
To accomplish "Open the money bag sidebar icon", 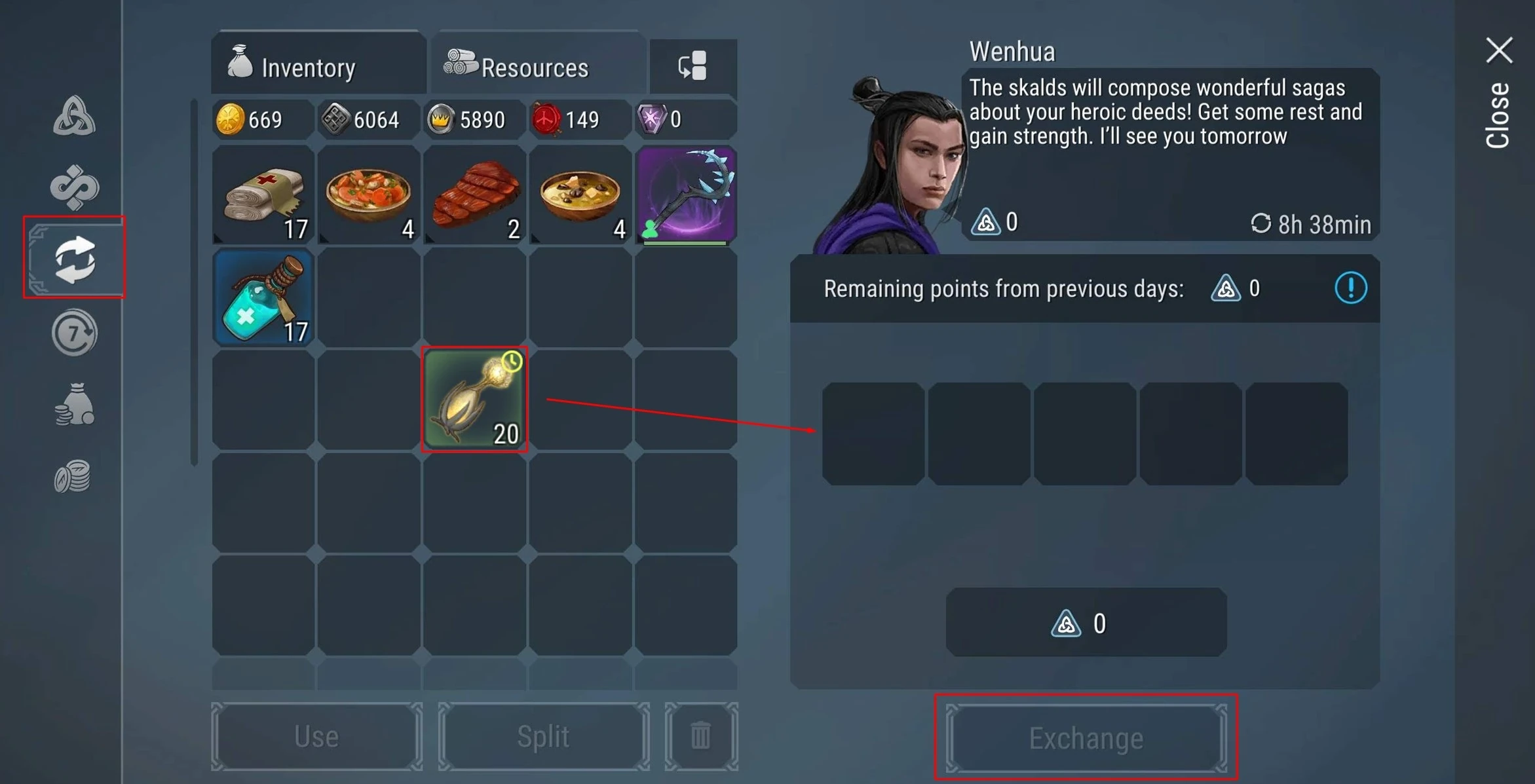I will point(74,404).
